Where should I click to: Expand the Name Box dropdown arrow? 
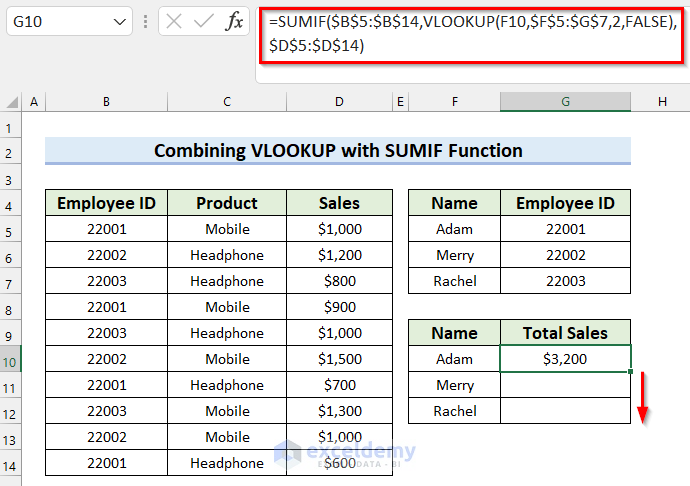pos(119,22)
